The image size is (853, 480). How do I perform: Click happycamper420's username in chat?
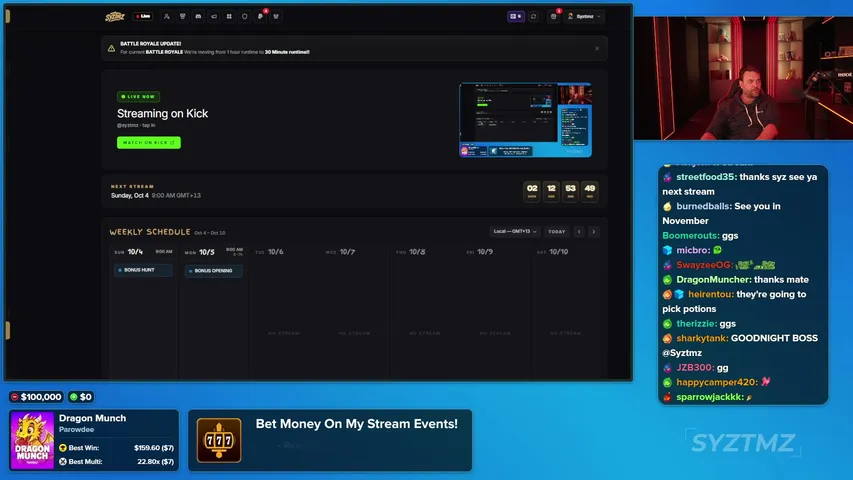[716, 383]
